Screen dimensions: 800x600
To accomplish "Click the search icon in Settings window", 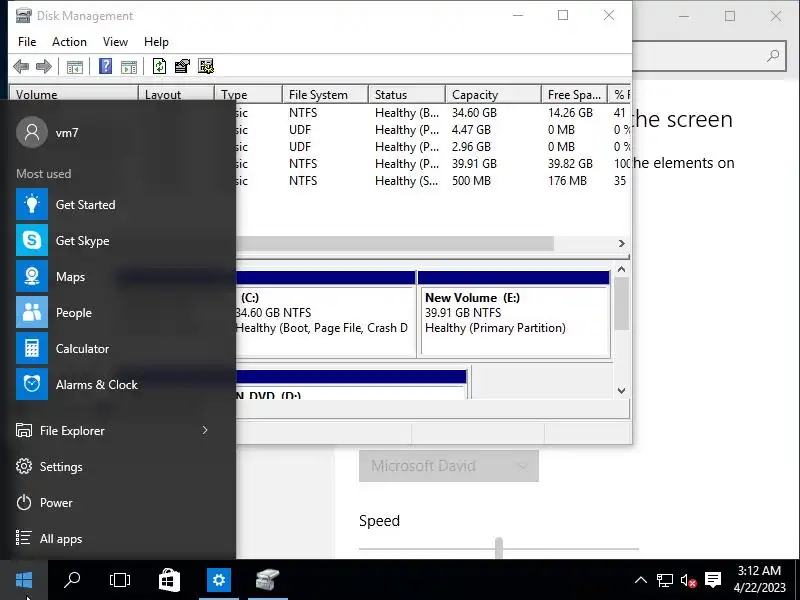I will click(773, 55).
